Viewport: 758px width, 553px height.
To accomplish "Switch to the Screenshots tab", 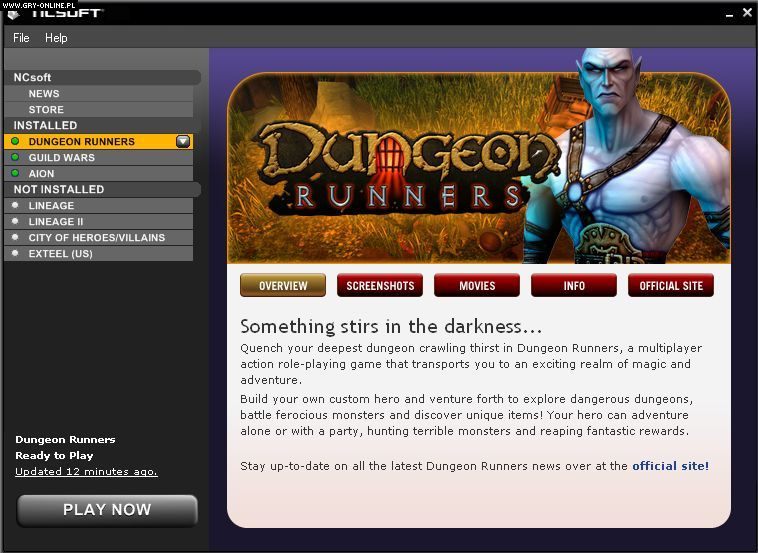I will click(x=380, y=286).
